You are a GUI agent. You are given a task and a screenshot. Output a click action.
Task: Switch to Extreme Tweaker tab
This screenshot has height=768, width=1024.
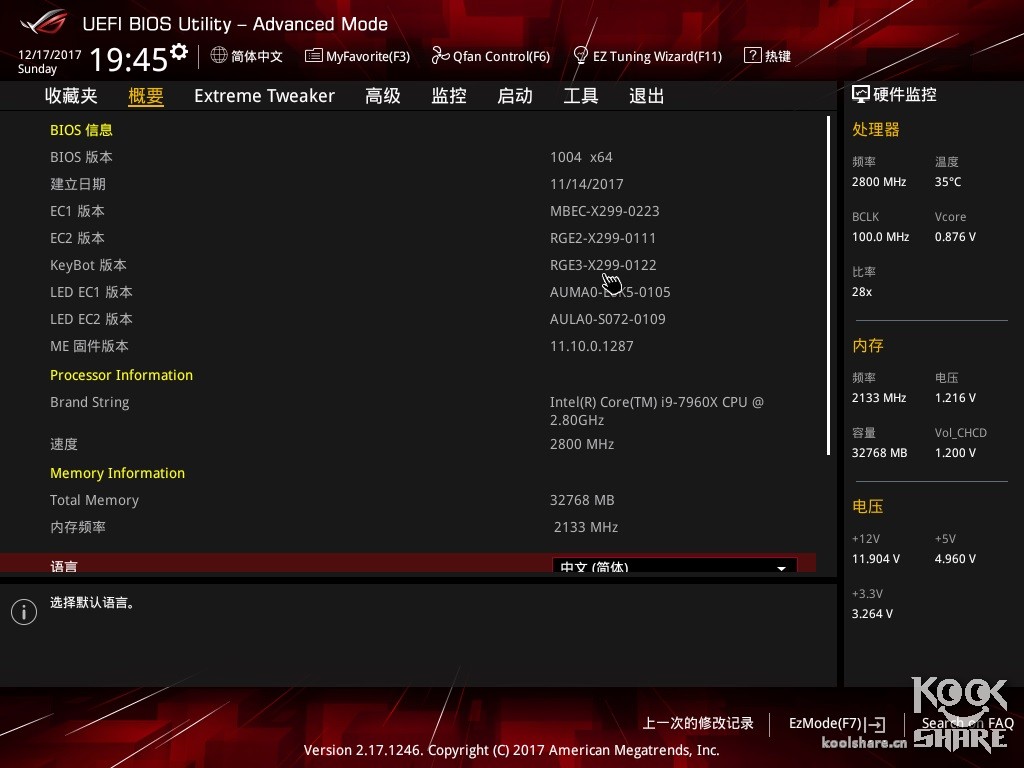point(264,96)
